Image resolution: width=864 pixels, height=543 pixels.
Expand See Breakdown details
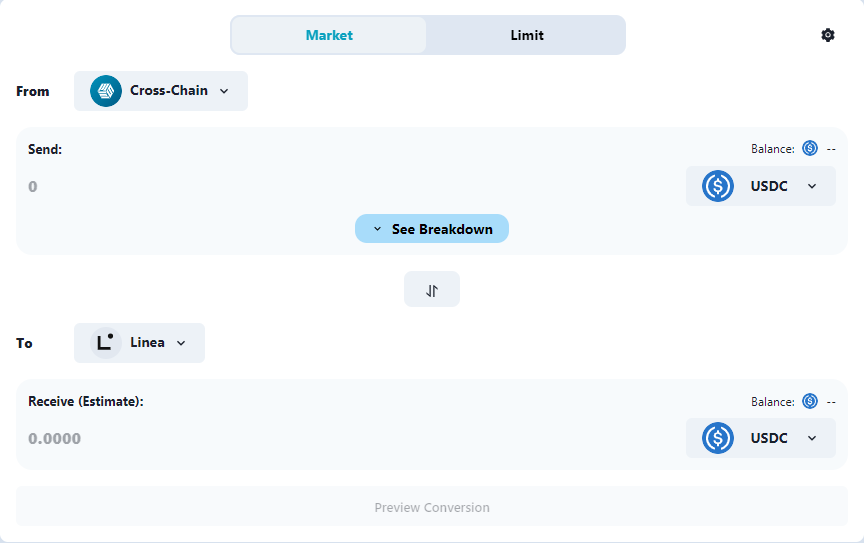(x=432, y=229)
